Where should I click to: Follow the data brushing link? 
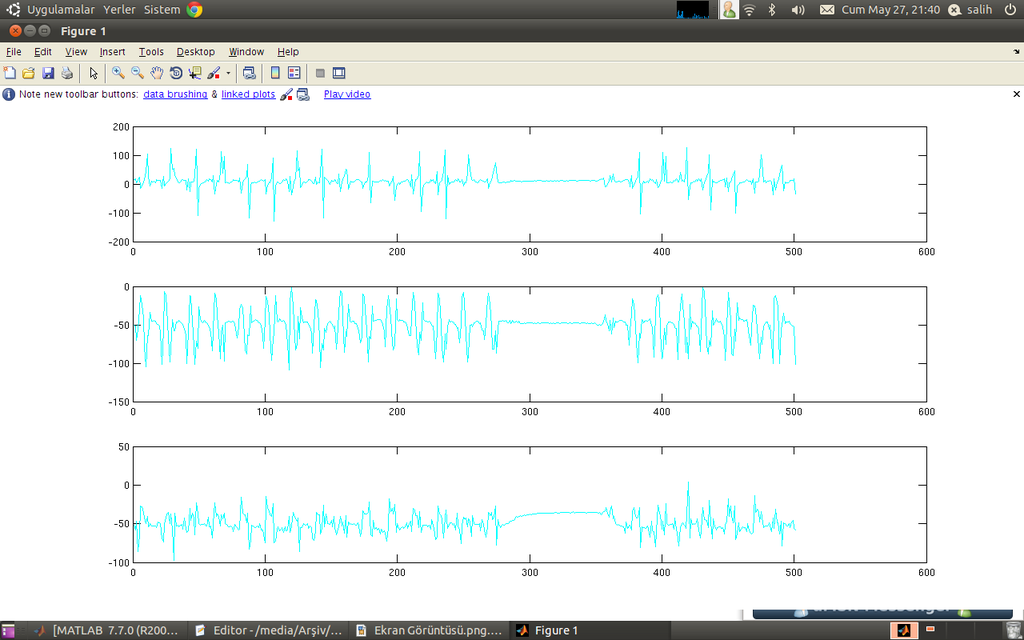(175, 94)
